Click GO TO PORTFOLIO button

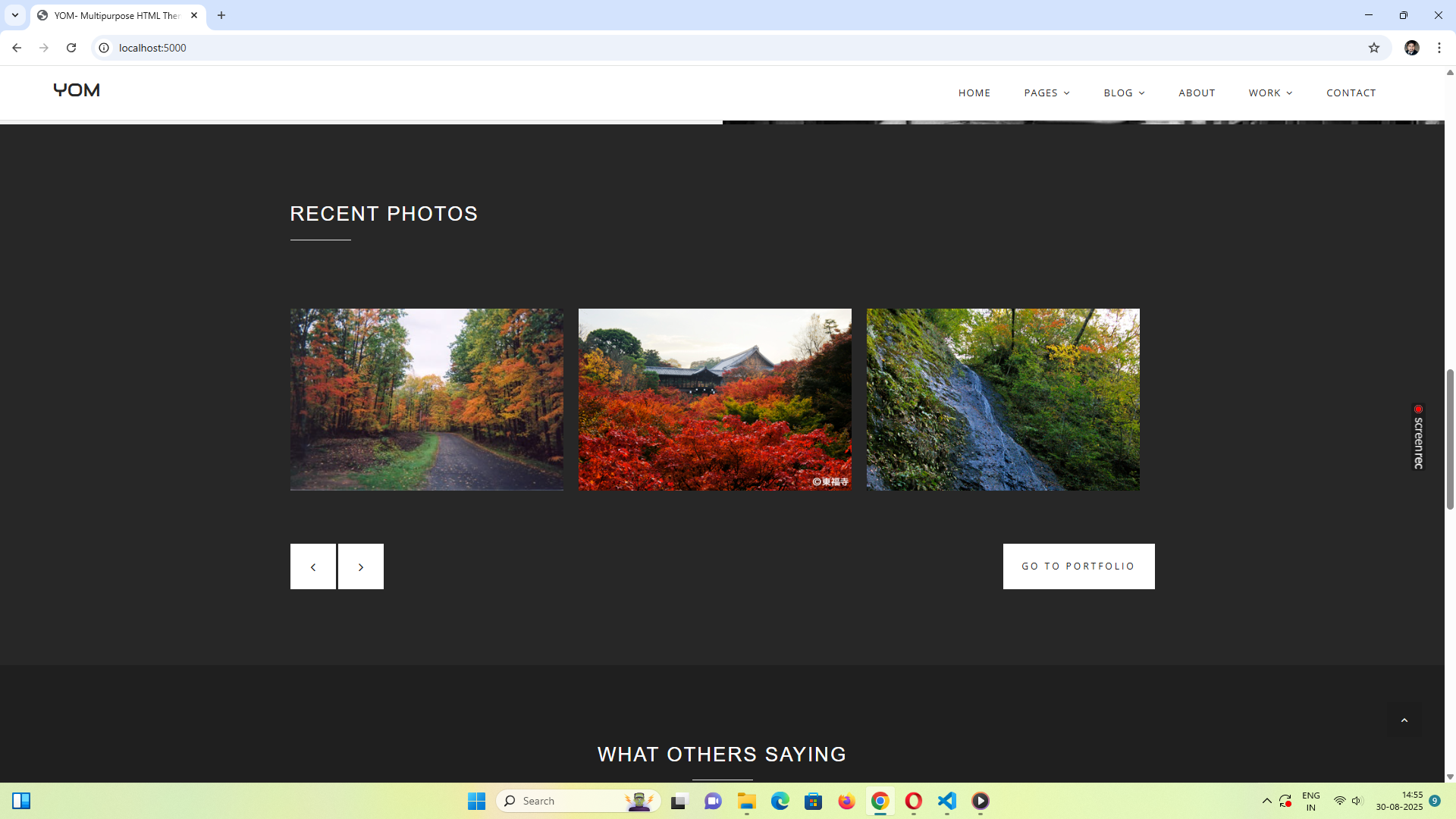[1078, 566]
